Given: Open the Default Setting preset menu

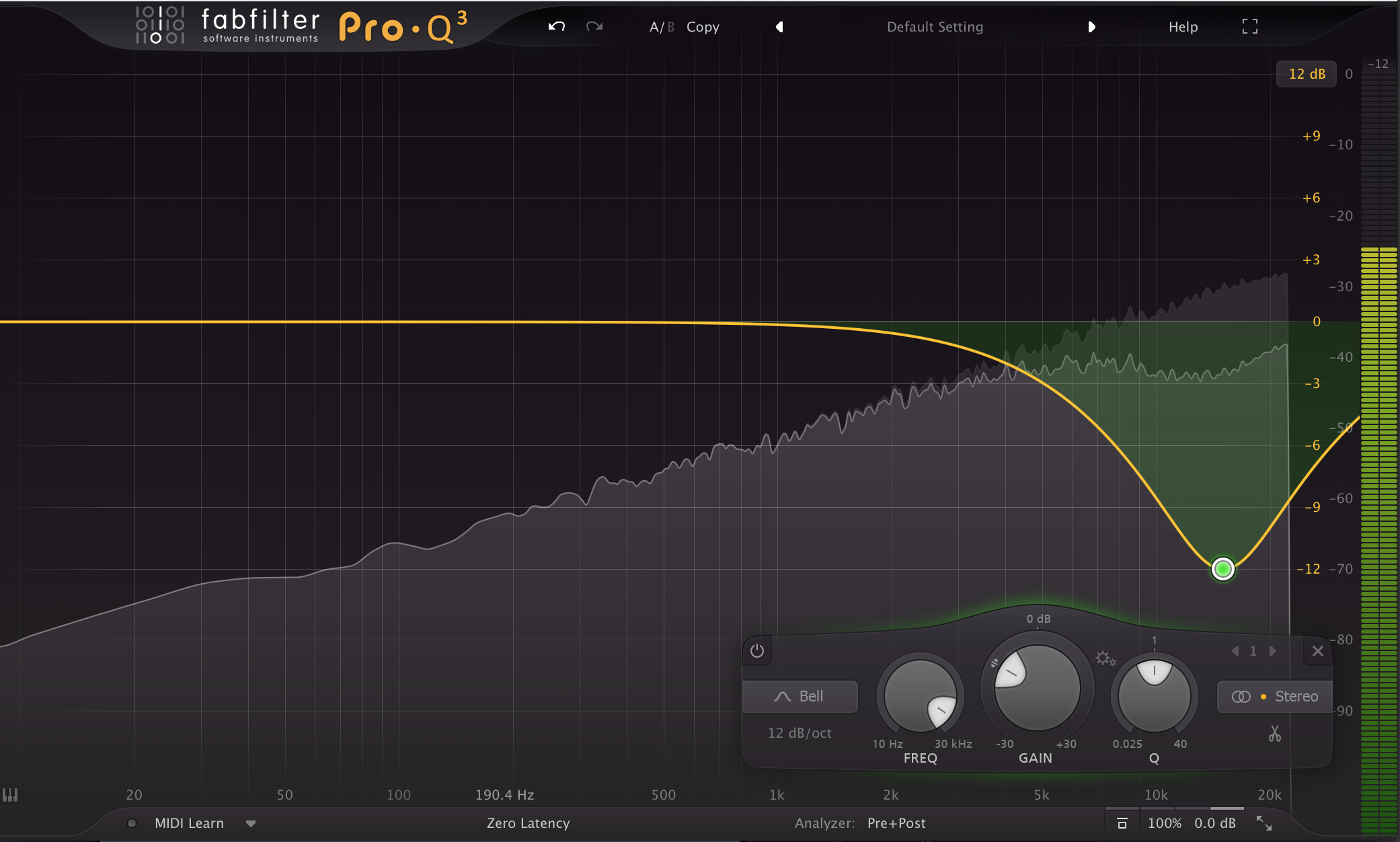Looking at the screenshot, I should point(935,27).
